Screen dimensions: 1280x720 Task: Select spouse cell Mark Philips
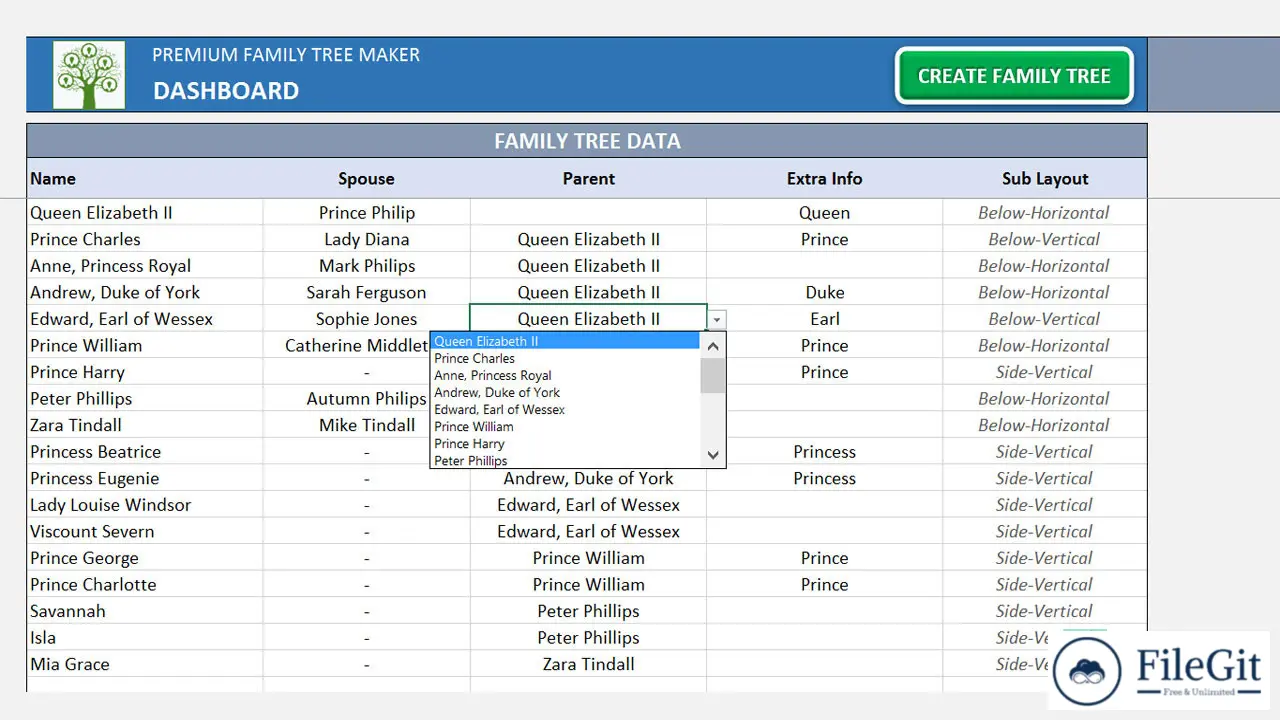point(367,266)
